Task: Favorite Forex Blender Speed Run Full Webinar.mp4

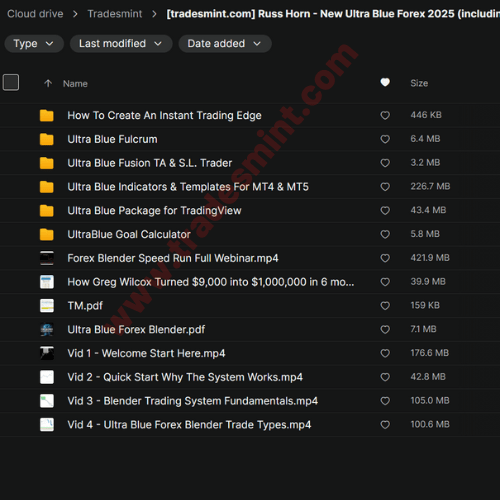Action: [x=385, y=258]
